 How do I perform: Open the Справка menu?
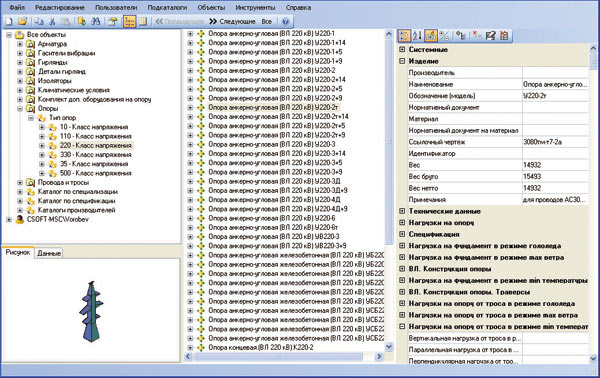click(x=298, y=7)
